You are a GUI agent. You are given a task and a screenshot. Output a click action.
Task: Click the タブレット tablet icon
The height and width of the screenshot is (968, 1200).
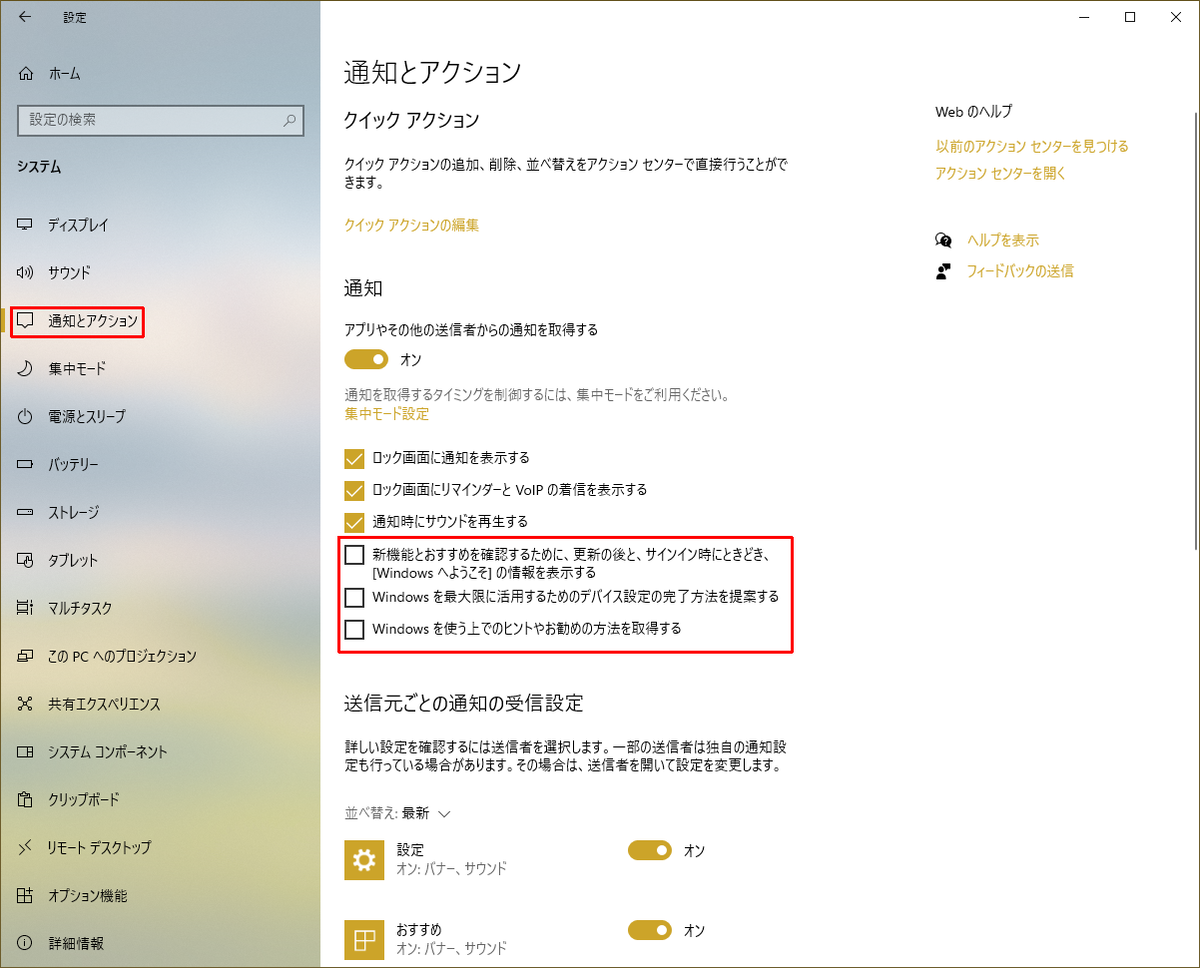(26, 560)
